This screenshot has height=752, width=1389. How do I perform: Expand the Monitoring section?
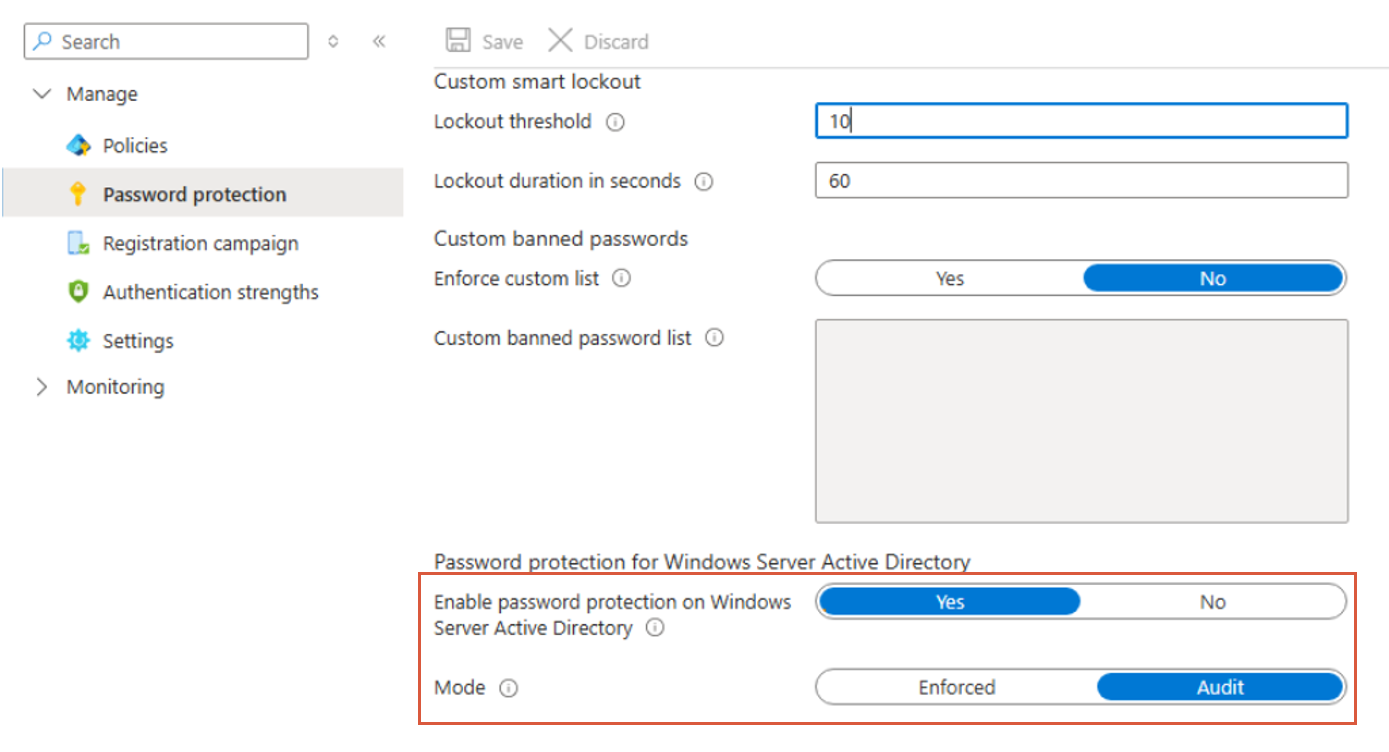(42, 387)
